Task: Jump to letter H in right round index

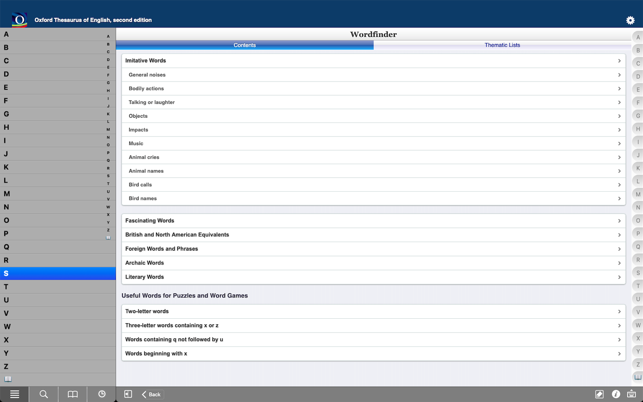Action: [638, 129]
